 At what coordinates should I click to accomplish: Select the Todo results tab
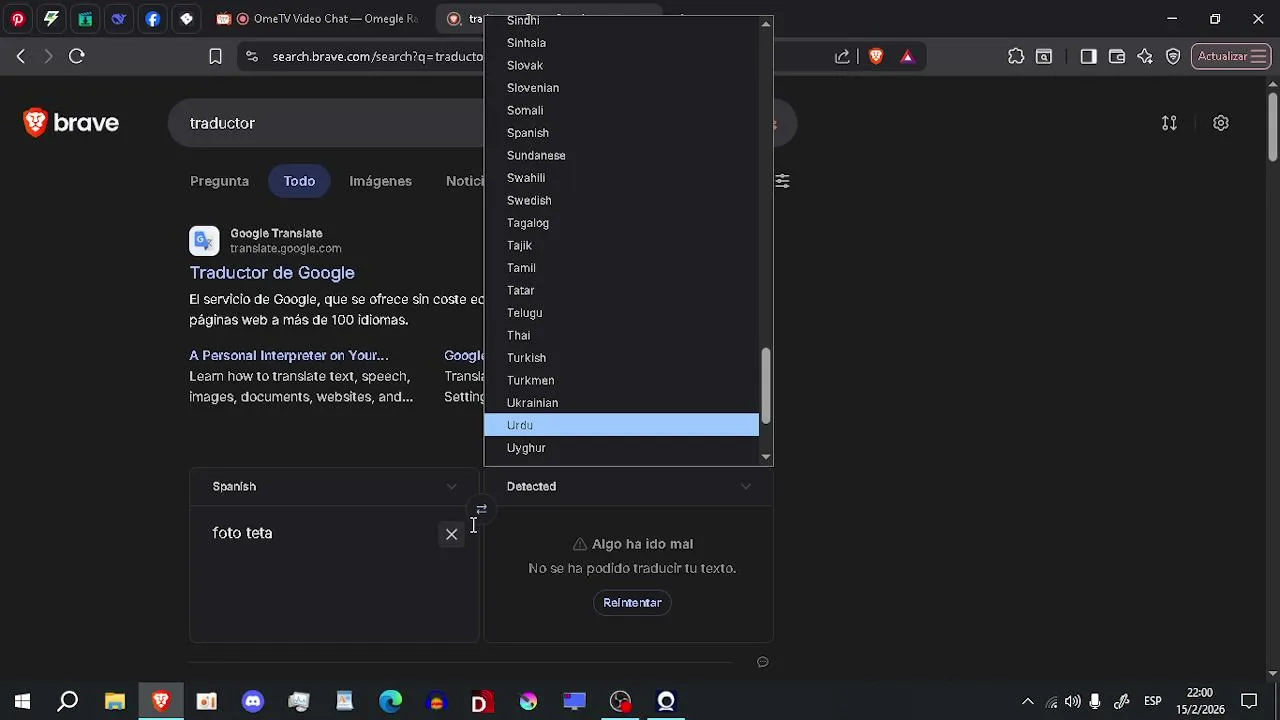click(x=299, y=181)
